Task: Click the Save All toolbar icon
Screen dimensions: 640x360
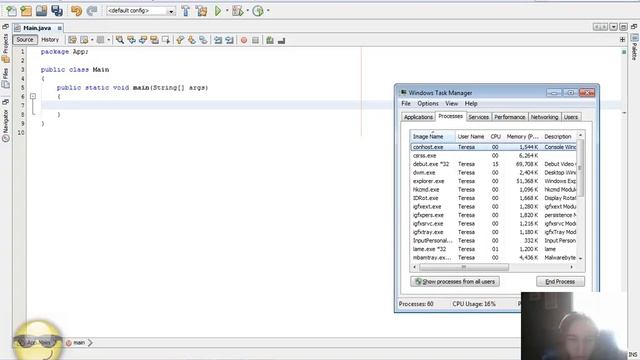Action: [57, 11]
